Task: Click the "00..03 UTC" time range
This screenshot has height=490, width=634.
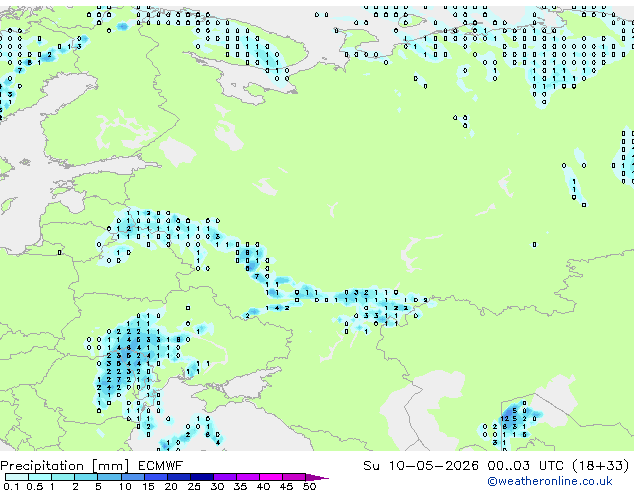Action: [x=526, y=466]
